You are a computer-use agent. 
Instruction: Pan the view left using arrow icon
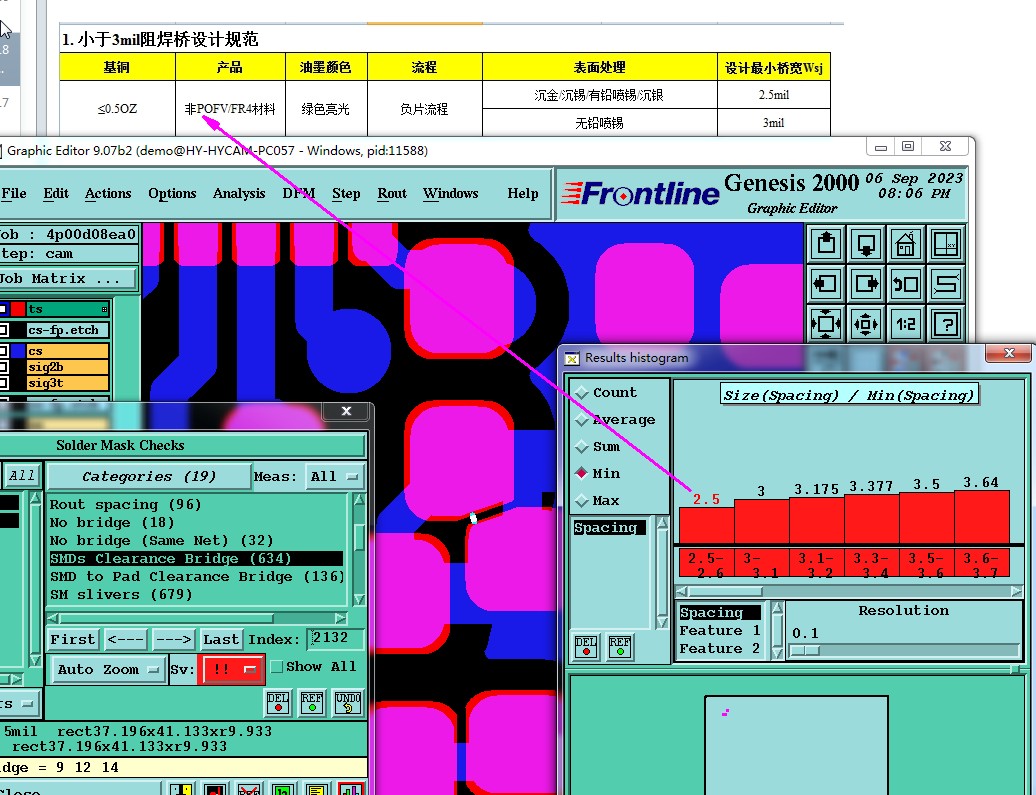(x=826, y=284)
